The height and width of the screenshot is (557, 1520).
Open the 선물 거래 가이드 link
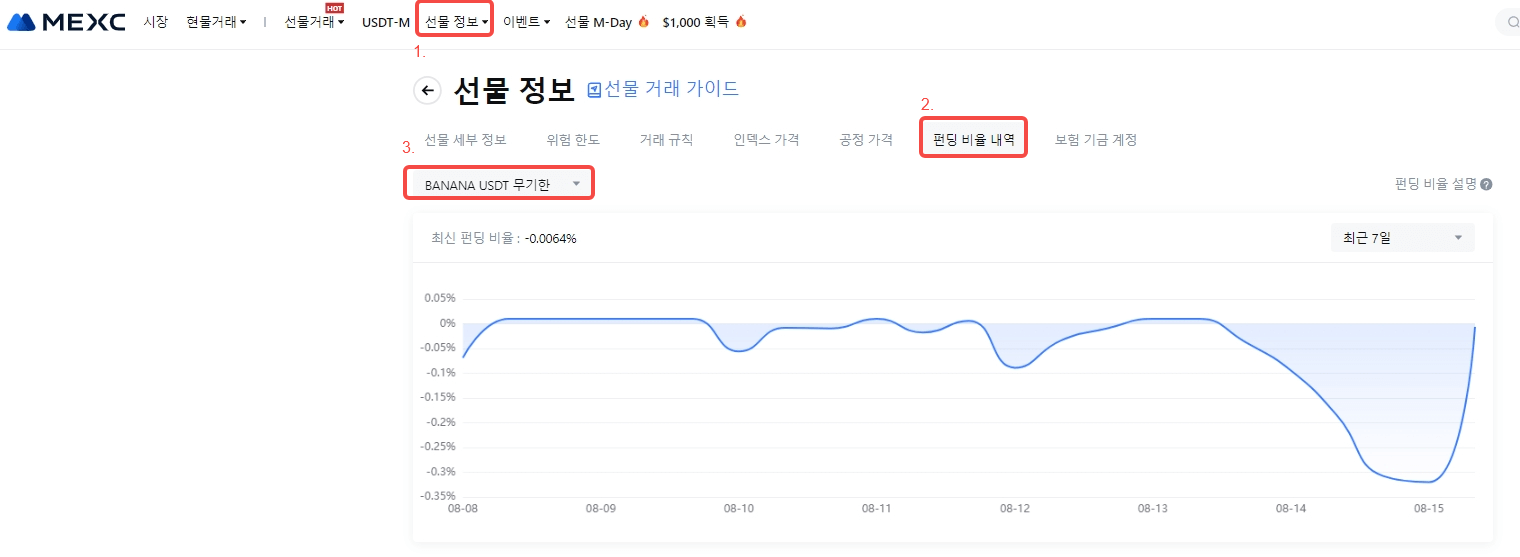[671, 88]
